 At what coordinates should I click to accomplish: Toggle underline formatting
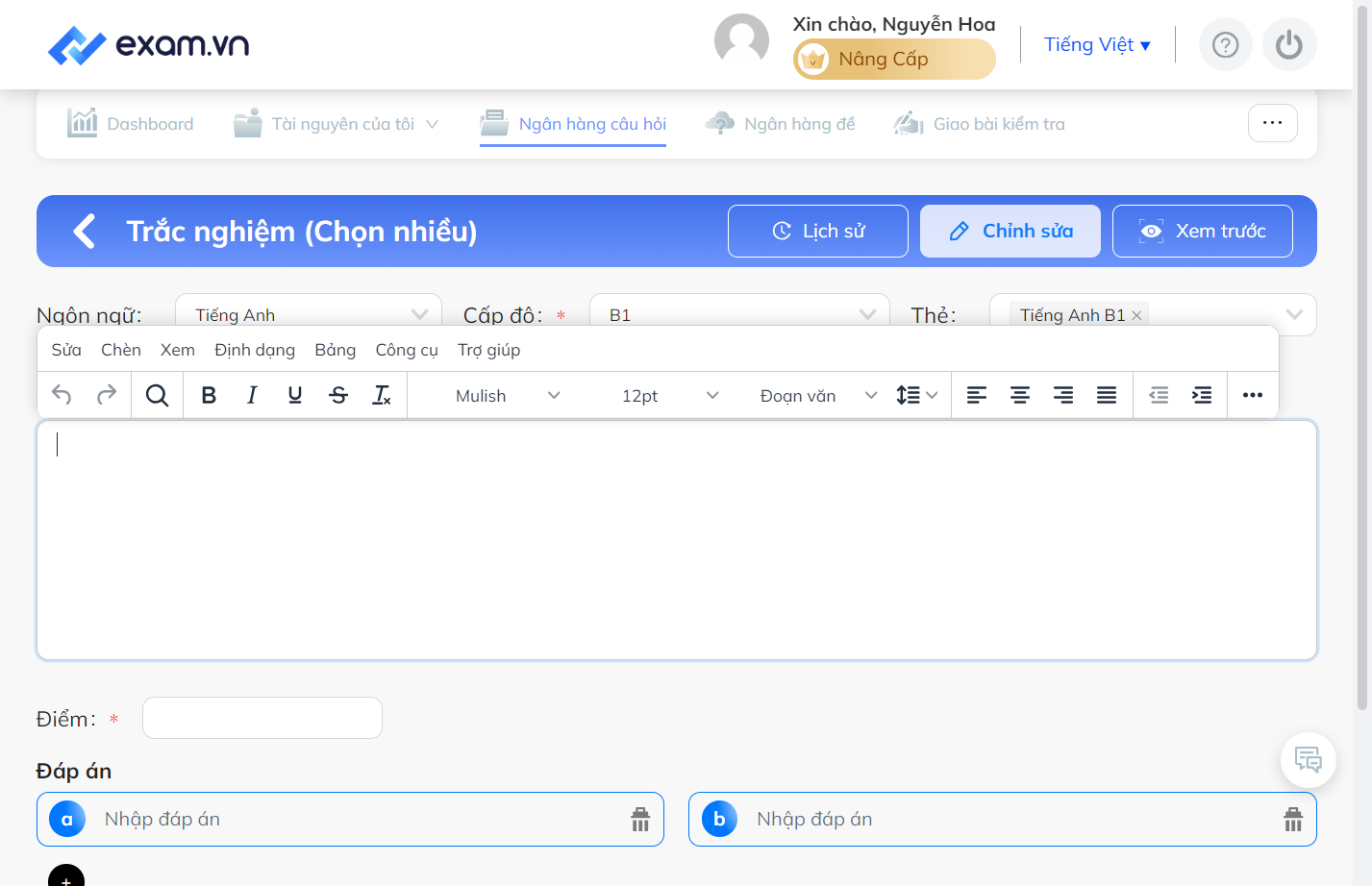[295, 395]
